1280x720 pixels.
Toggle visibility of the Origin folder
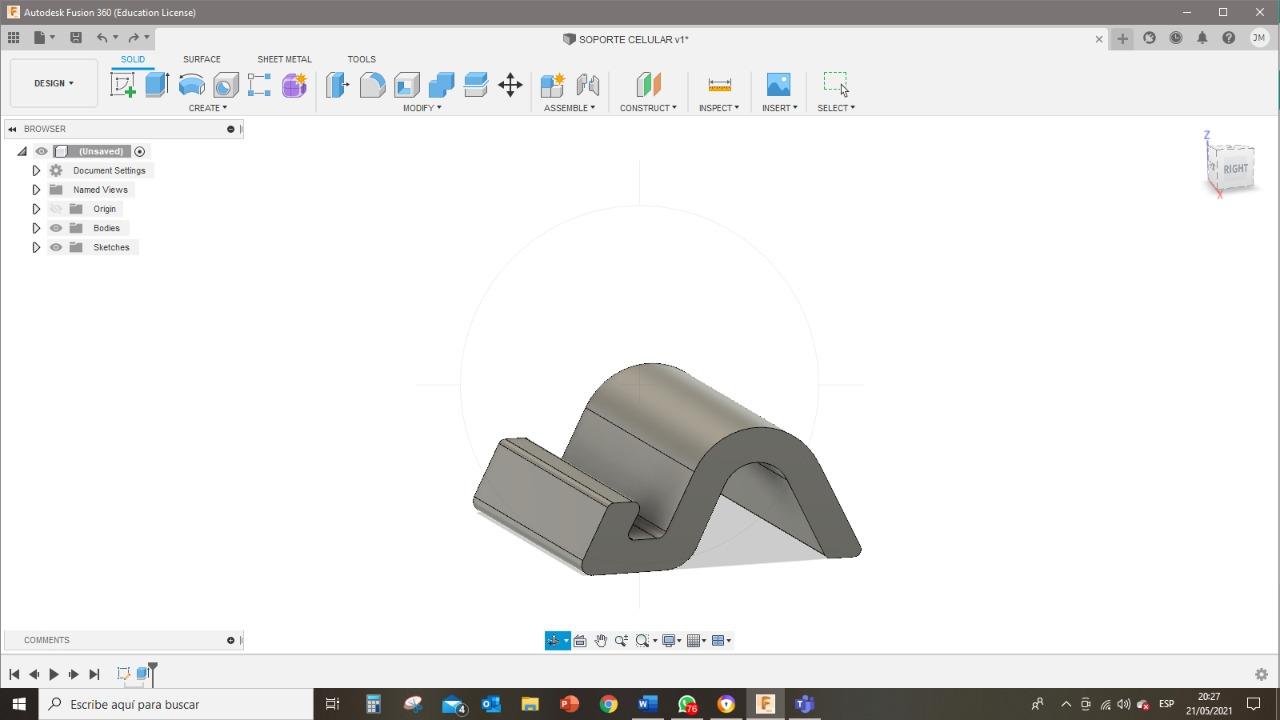click(x=56, y=209)
